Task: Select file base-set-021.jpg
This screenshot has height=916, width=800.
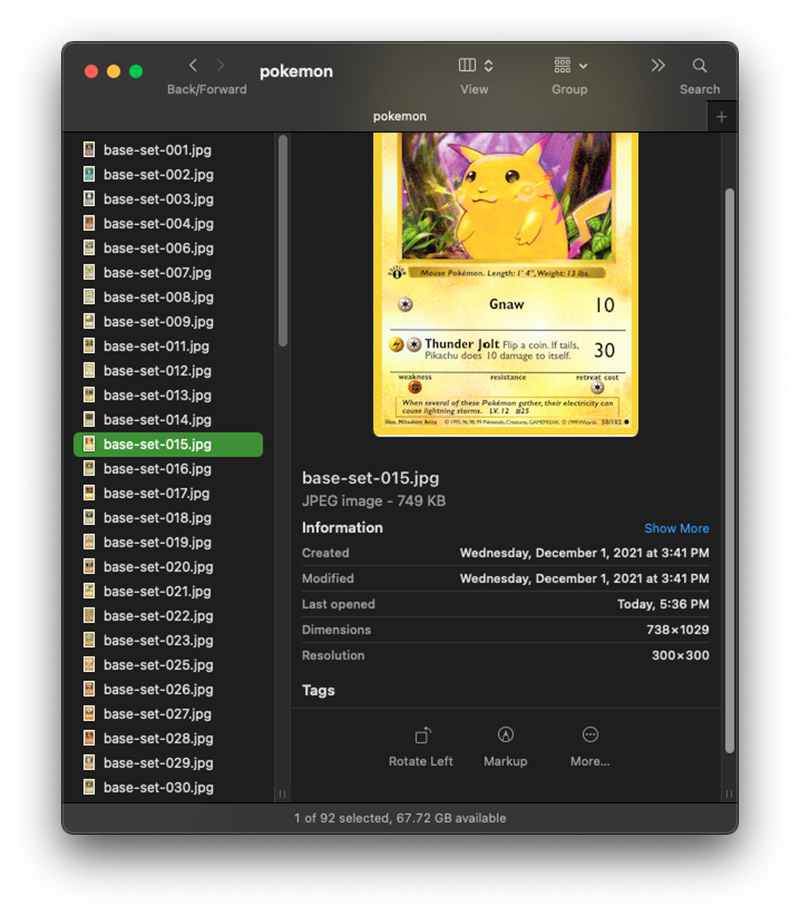Action: click(x=168, y=592)
